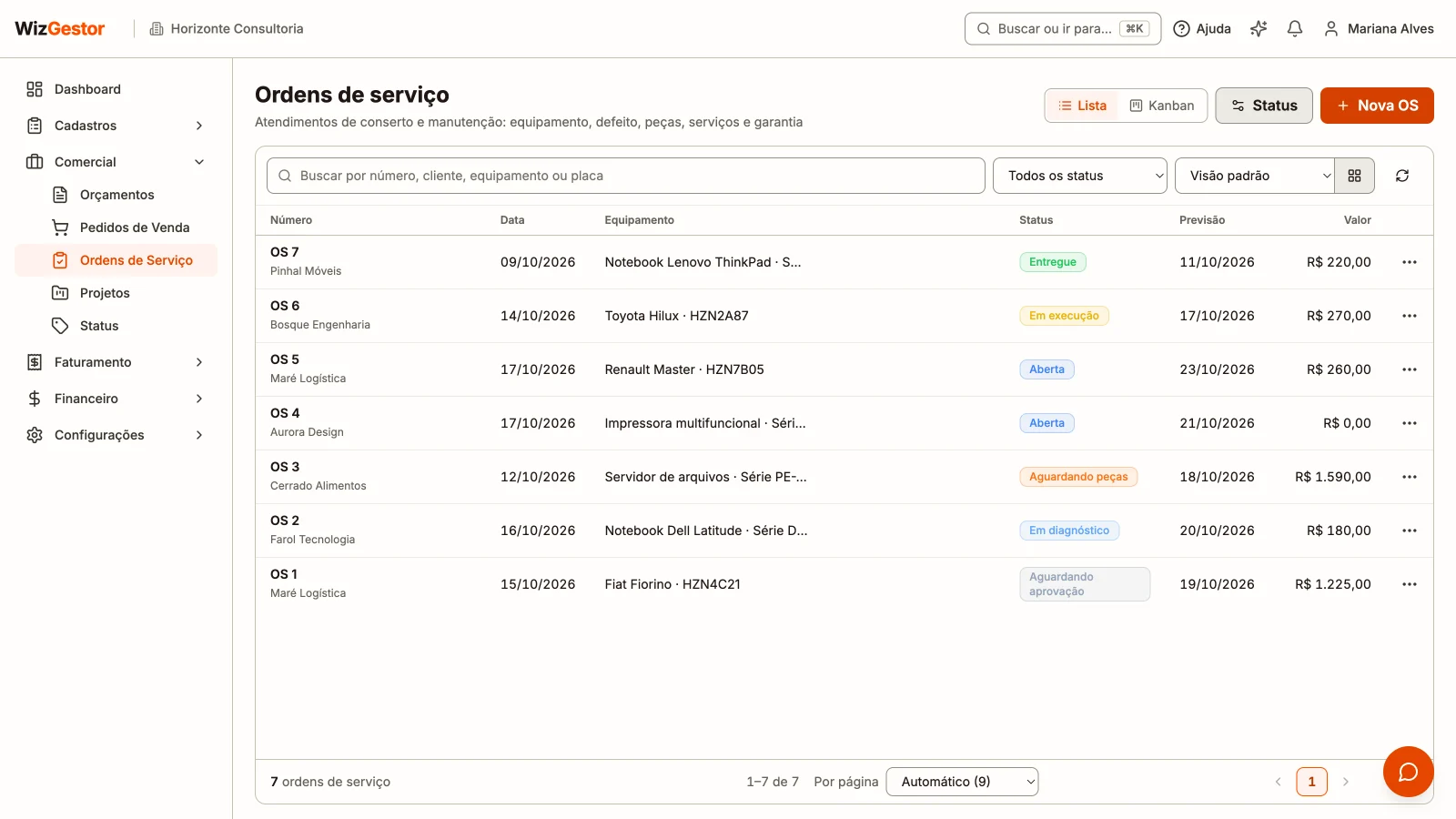Screen dimensions: 1456x819
Task: Refresh the service orders list
Action: pyautogui.click(x=1402, y=176)
